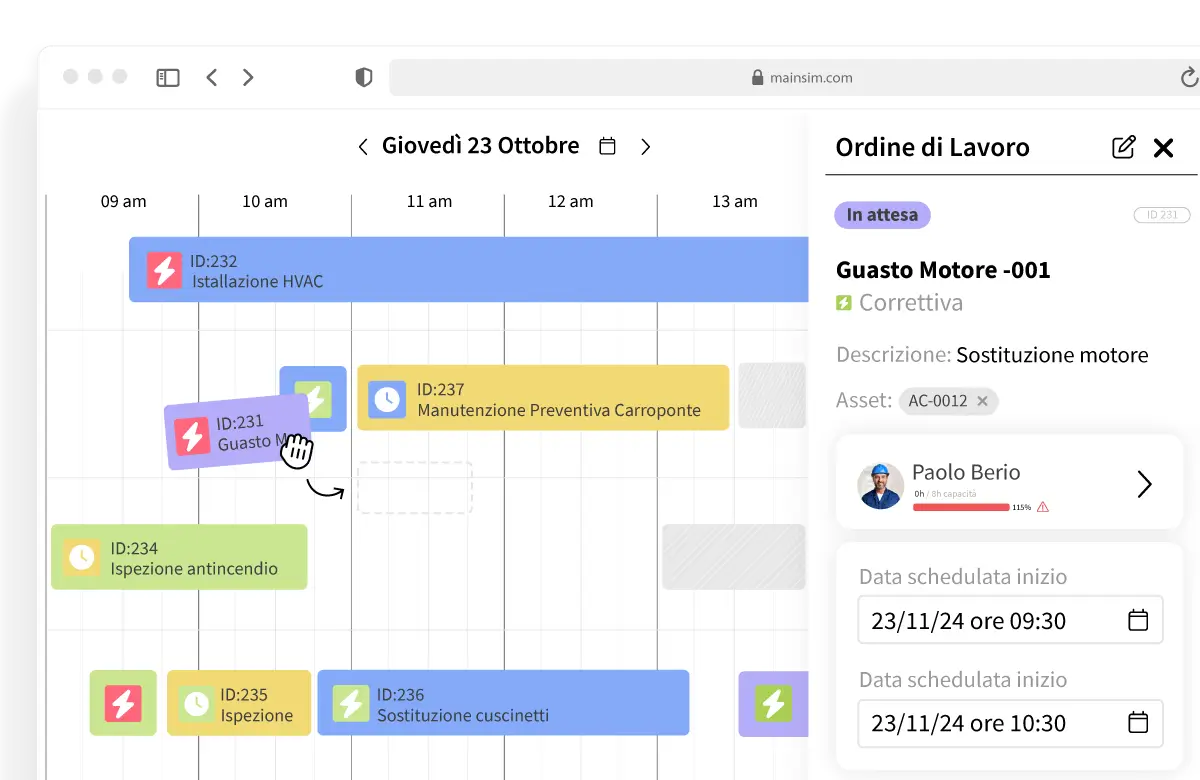Remove the AC-0012 asset tag
Image resolution: width=1200 pixels, height=780 pixels.
pyautogui.click(x=982, y=401)
